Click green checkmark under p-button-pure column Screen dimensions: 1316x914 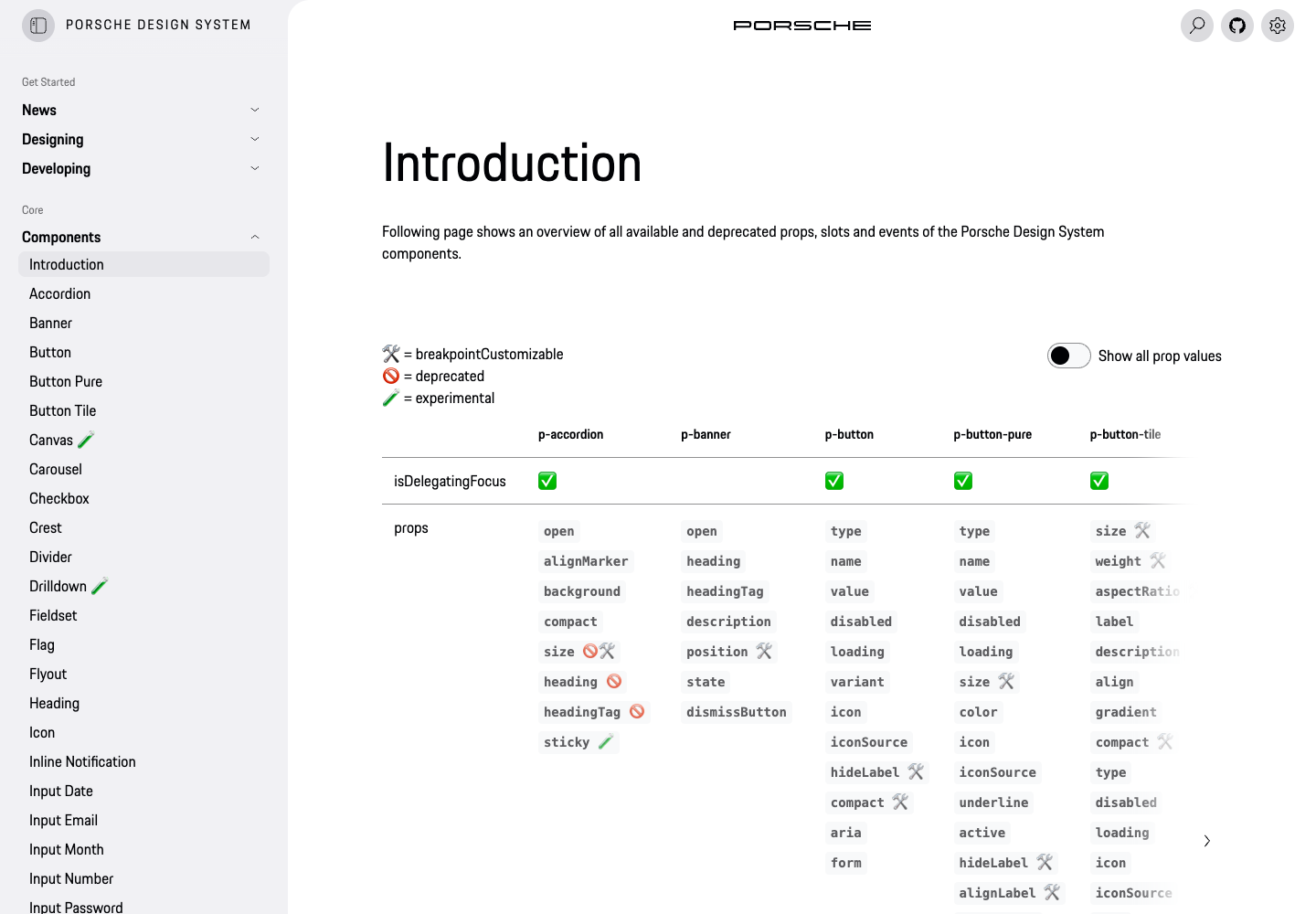pos(963,481)
